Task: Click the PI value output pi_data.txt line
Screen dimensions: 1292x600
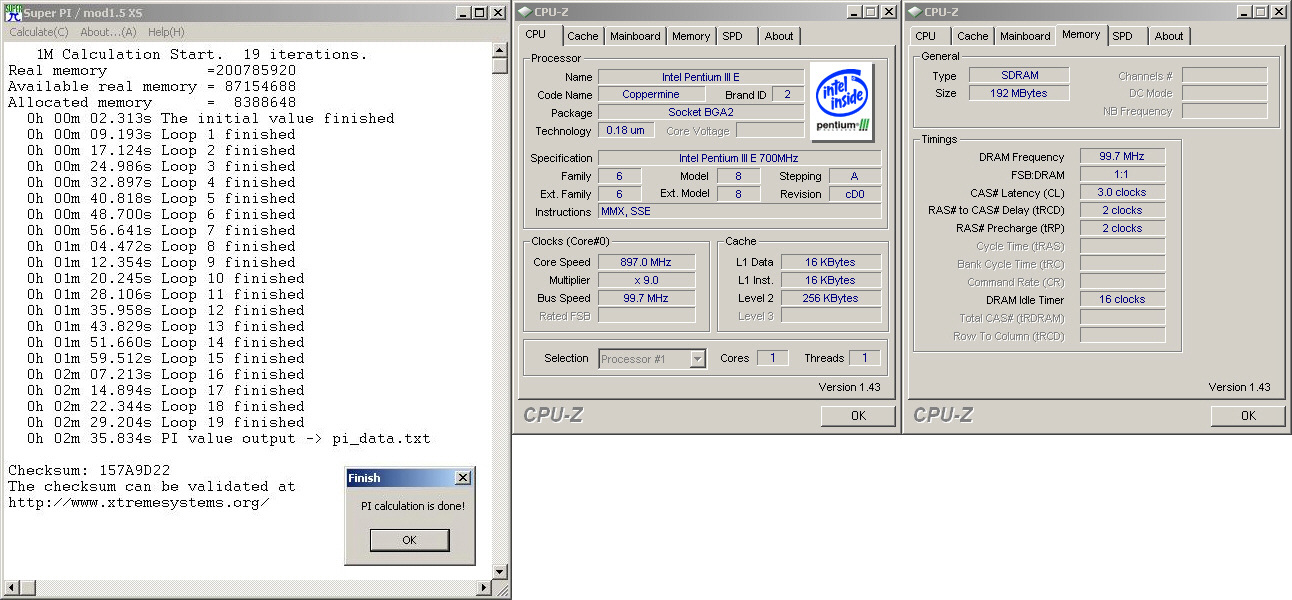Action: (229, 438)
